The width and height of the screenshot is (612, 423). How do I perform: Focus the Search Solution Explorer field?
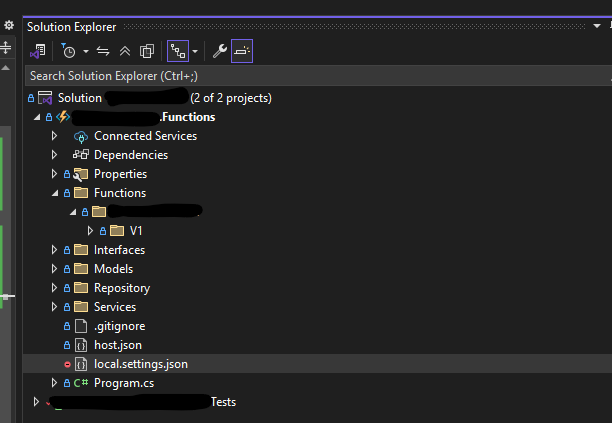pos(318,76)
